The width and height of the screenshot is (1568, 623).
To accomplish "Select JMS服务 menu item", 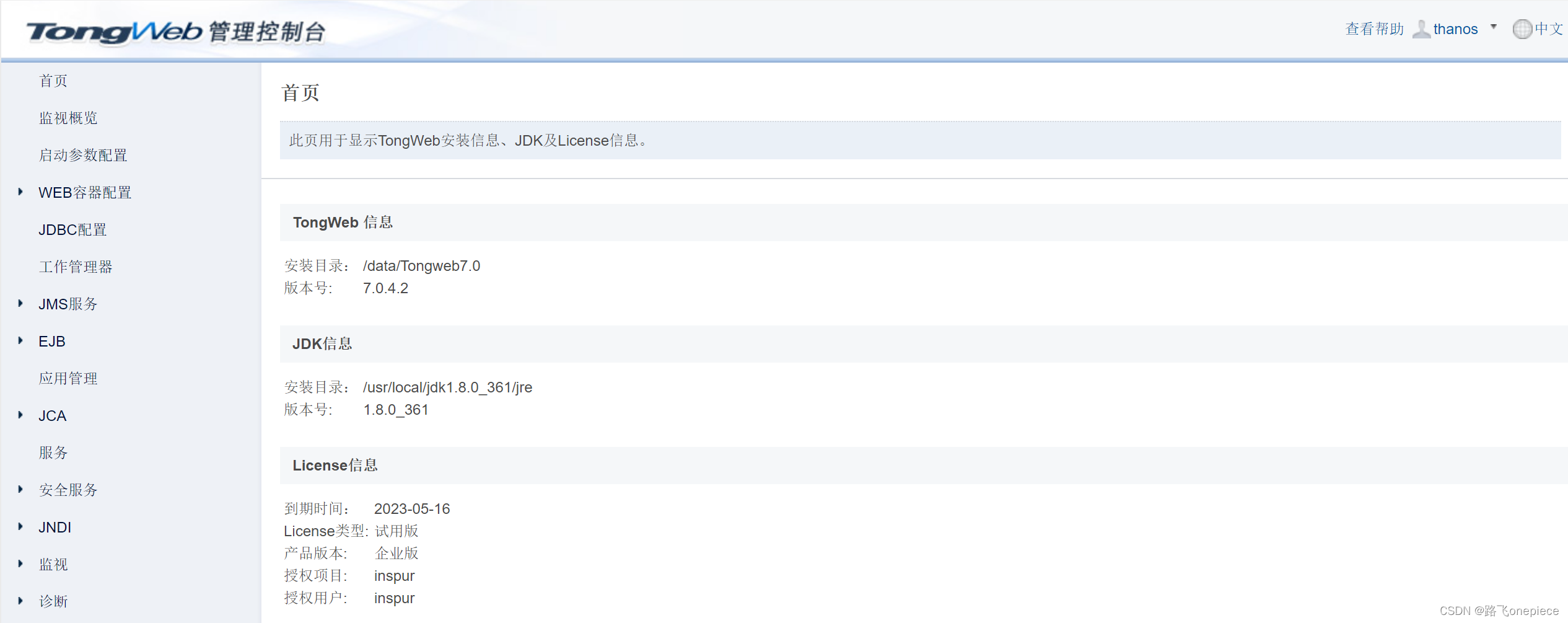I will point(68,304).
